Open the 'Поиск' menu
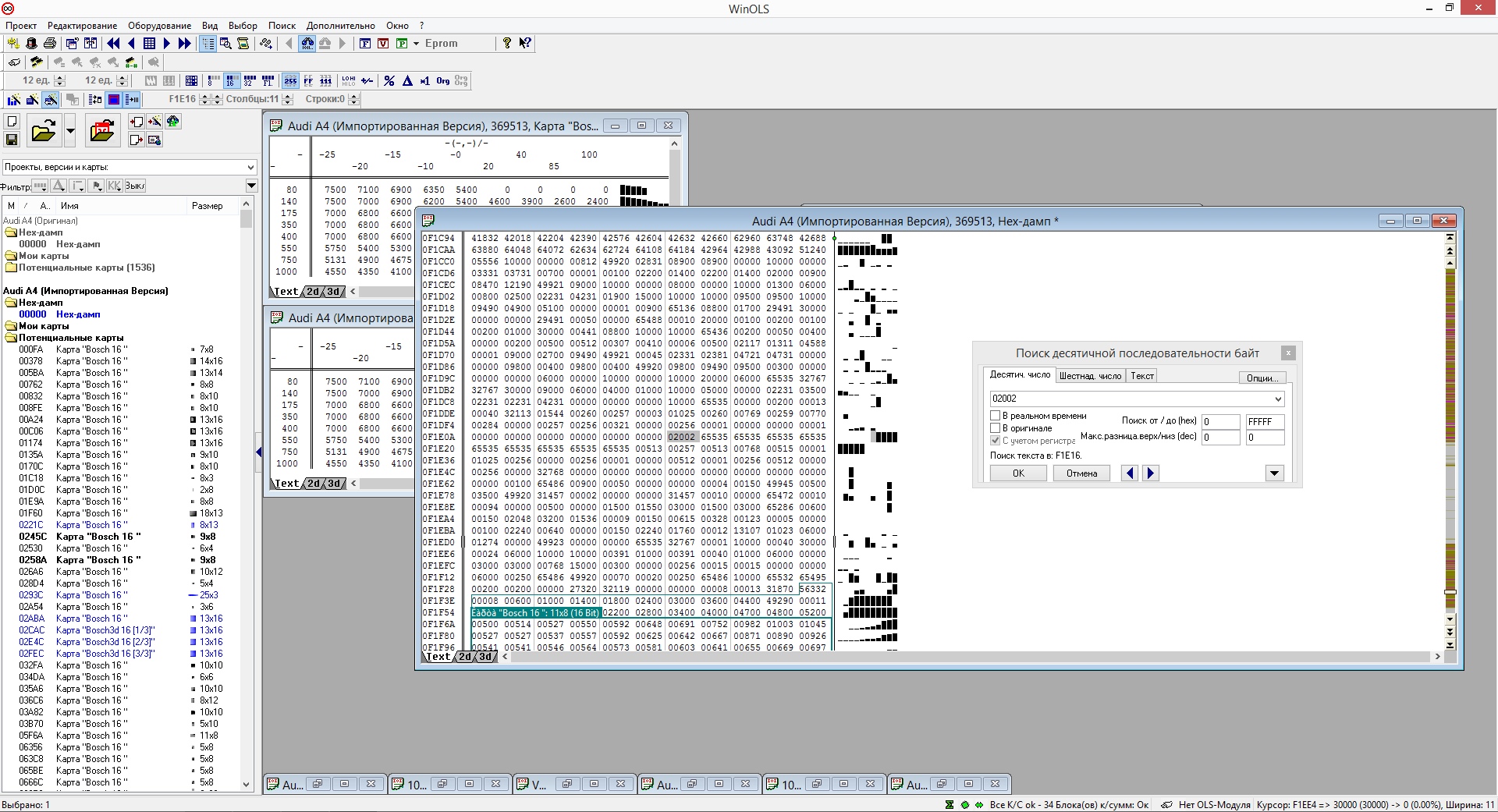The width and height of the screenshot is (1498, 812). [x=282, y=26]
